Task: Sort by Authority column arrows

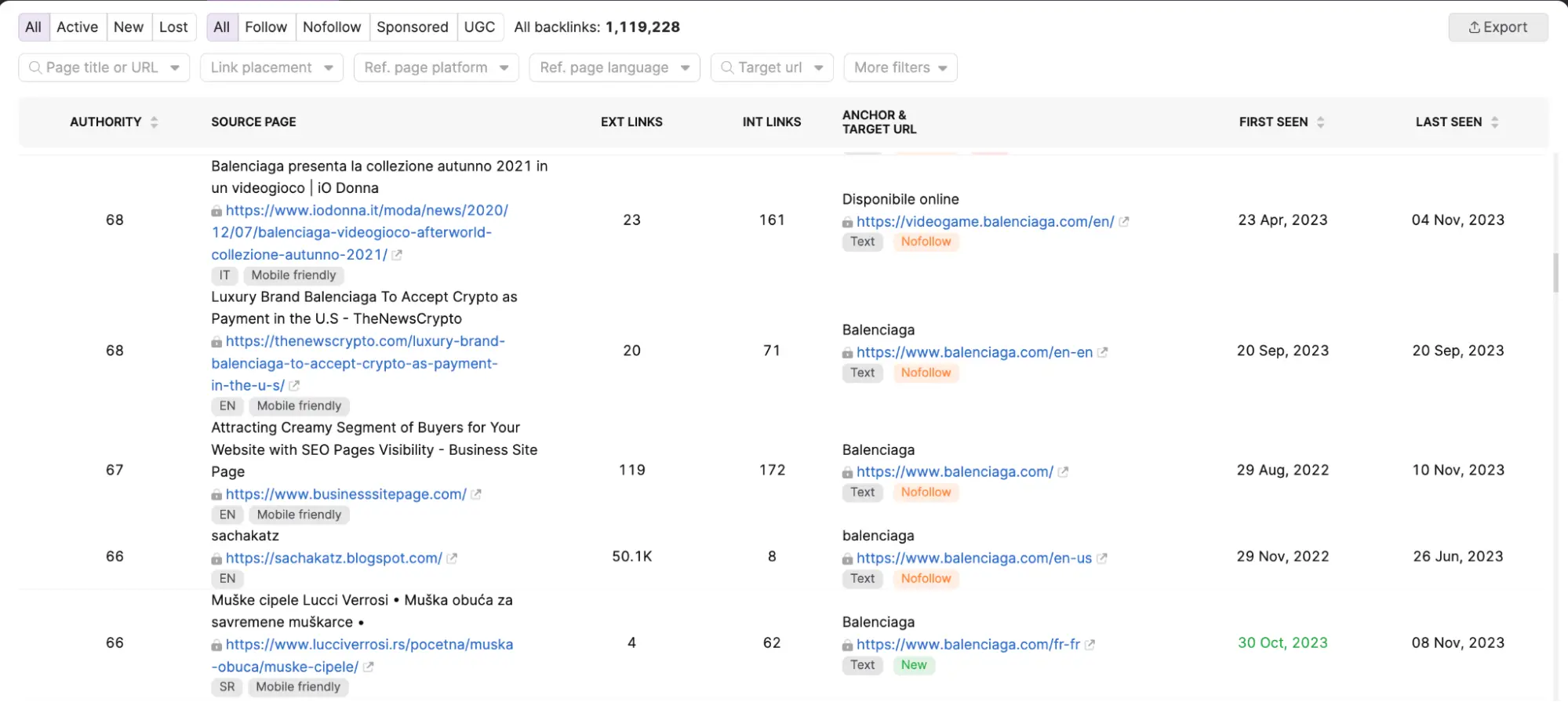Action: point(154,122)
